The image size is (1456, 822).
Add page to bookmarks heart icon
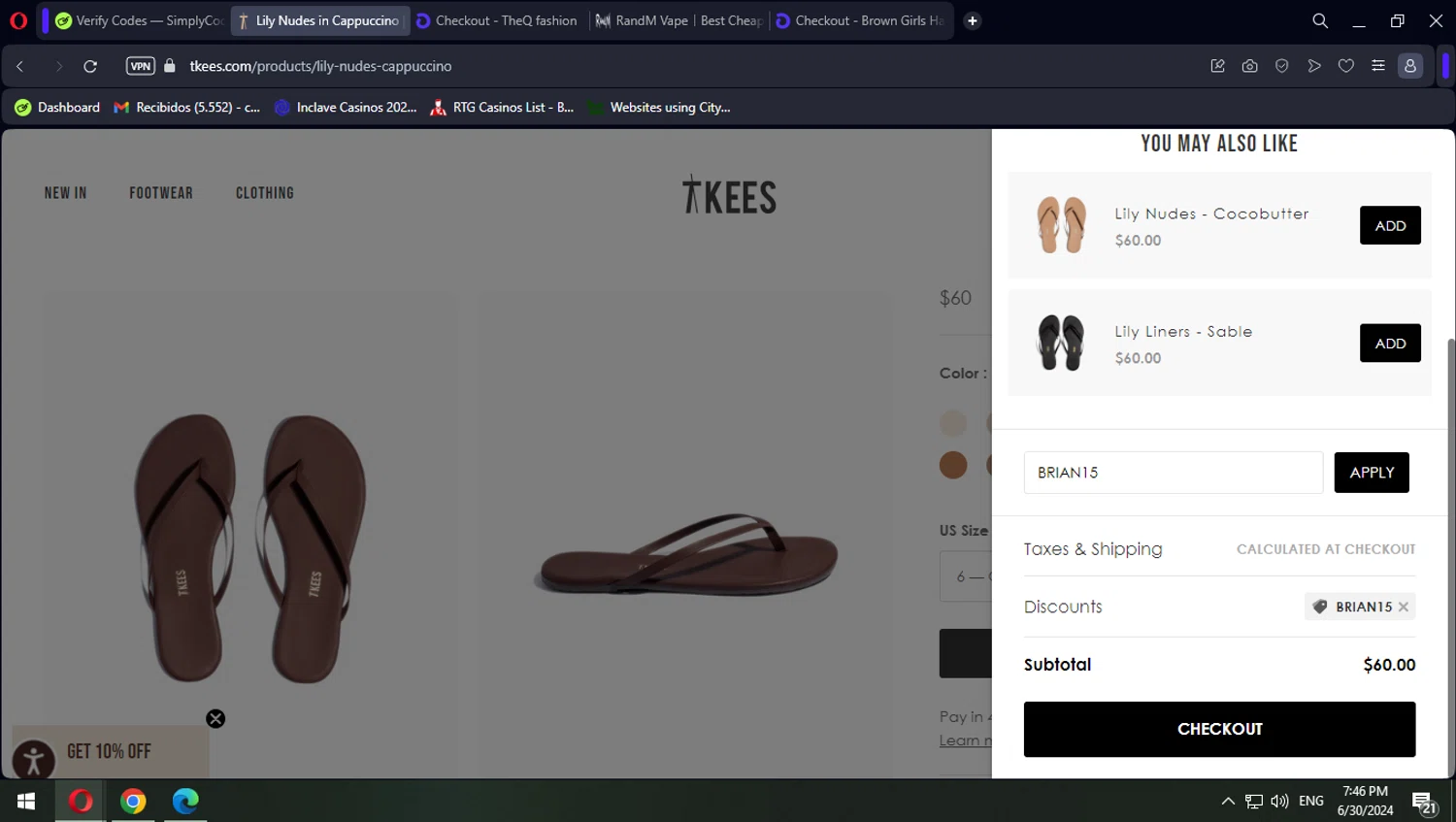(1346, 66)
